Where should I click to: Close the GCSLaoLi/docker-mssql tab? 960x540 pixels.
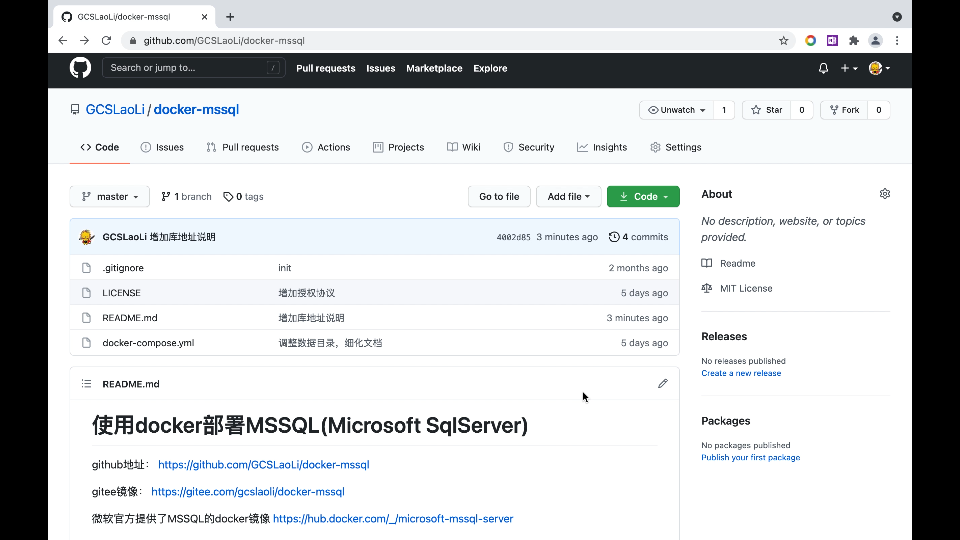(204, 17)
